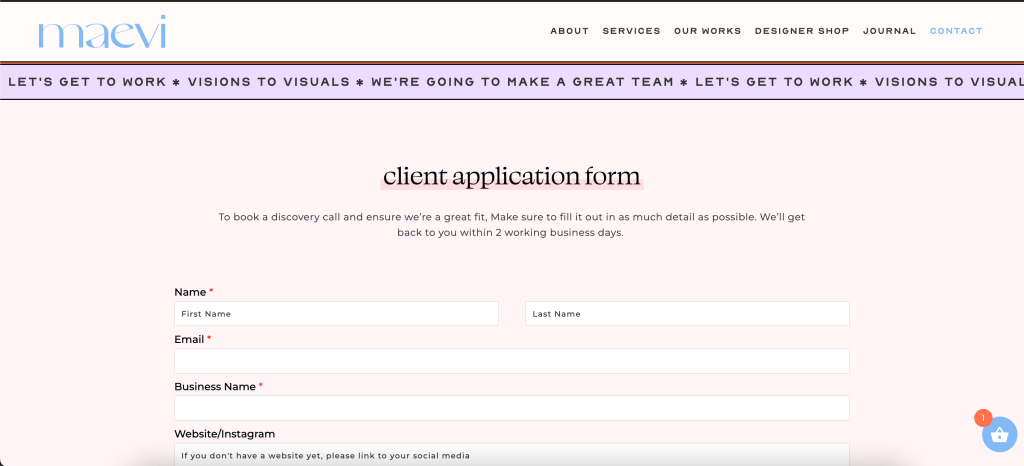Click into the Last Name field
Screen dimensions: 1024x466
point(687,314)
